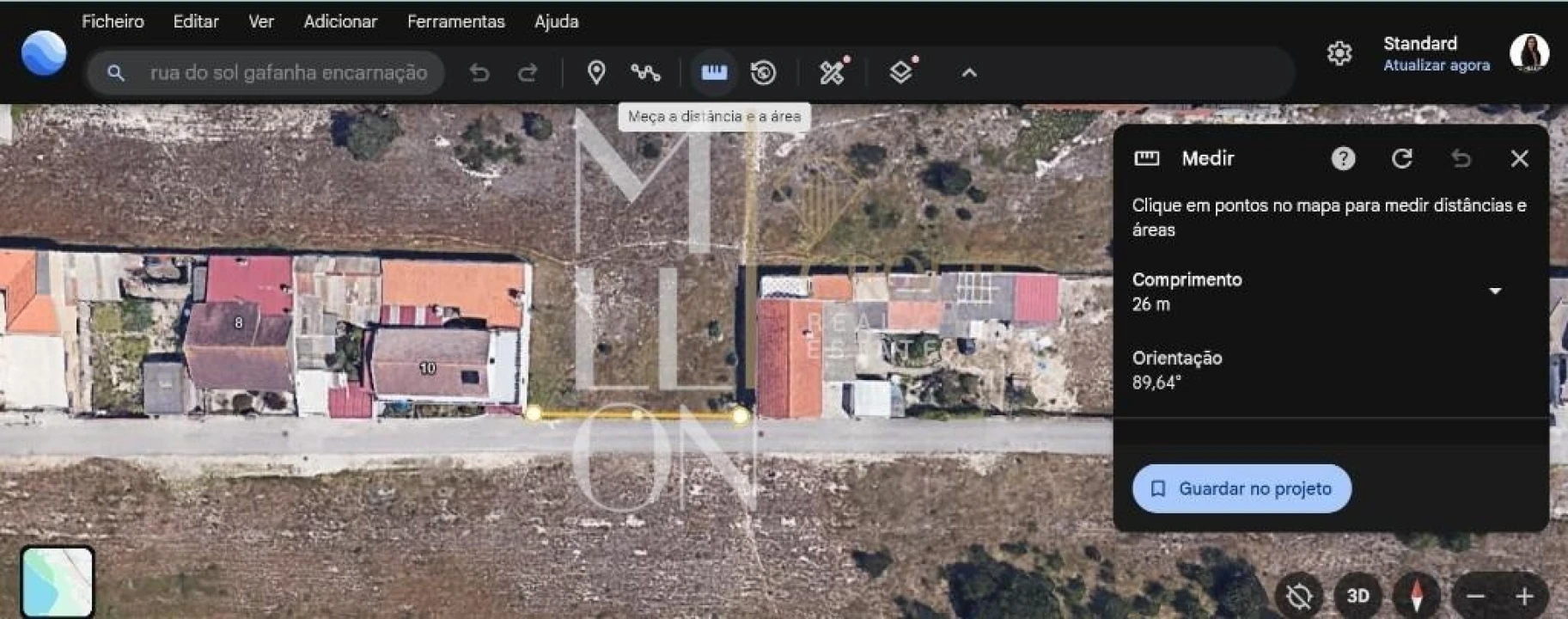
Task: Switch to the 3D view
Action: [1358, 595]
